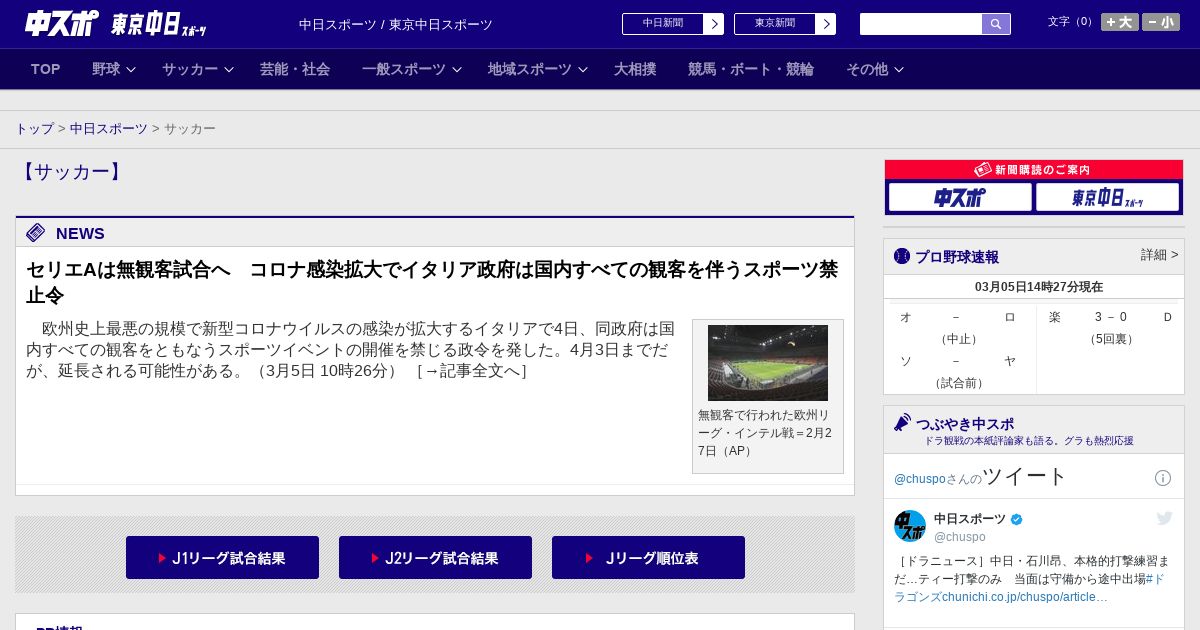Open プロ野球速報 heading link

click(x=957, y=257)
